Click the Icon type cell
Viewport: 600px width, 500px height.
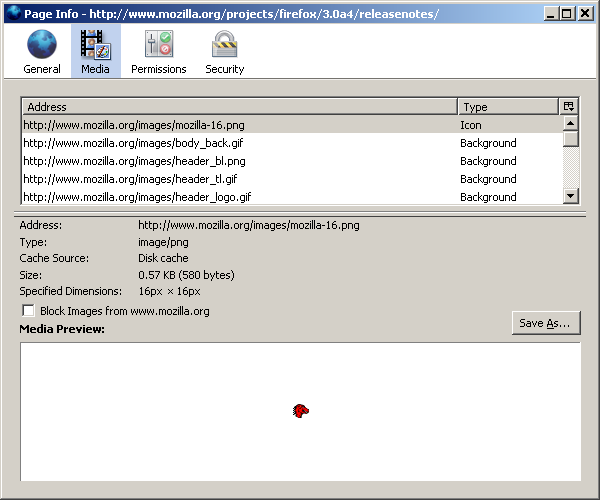click(x=471, y=125)
